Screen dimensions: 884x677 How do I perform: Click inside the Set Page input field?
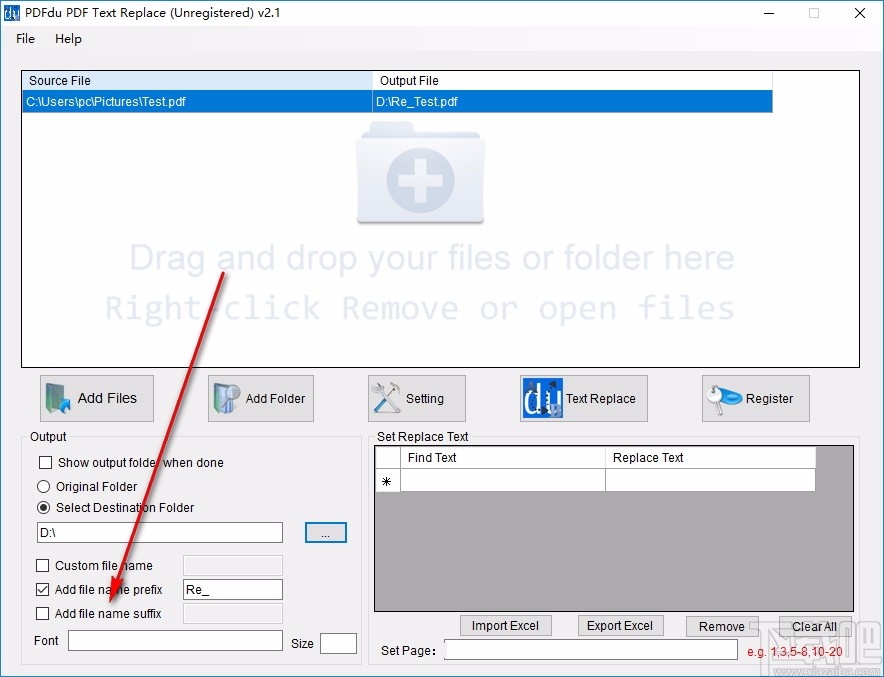pyautogui.click(x=590, y=650)
